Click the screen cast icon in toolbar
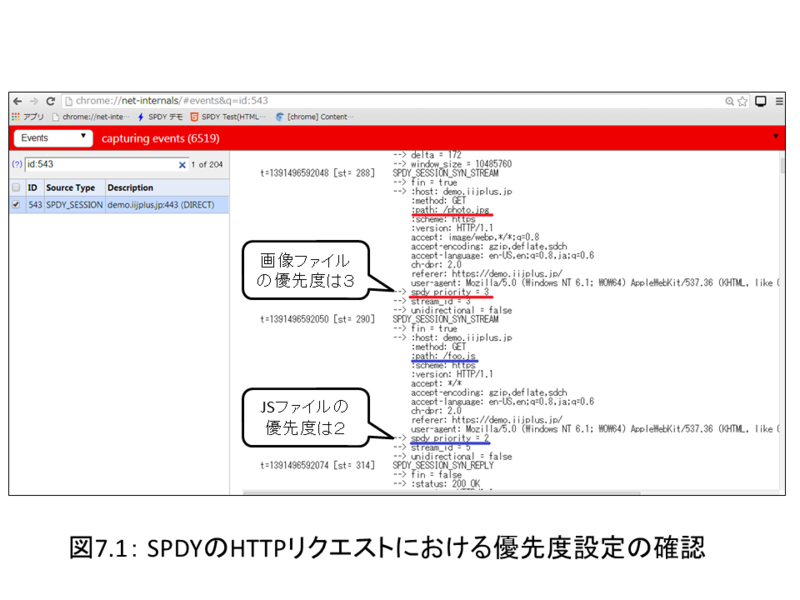 pos(761,101)
